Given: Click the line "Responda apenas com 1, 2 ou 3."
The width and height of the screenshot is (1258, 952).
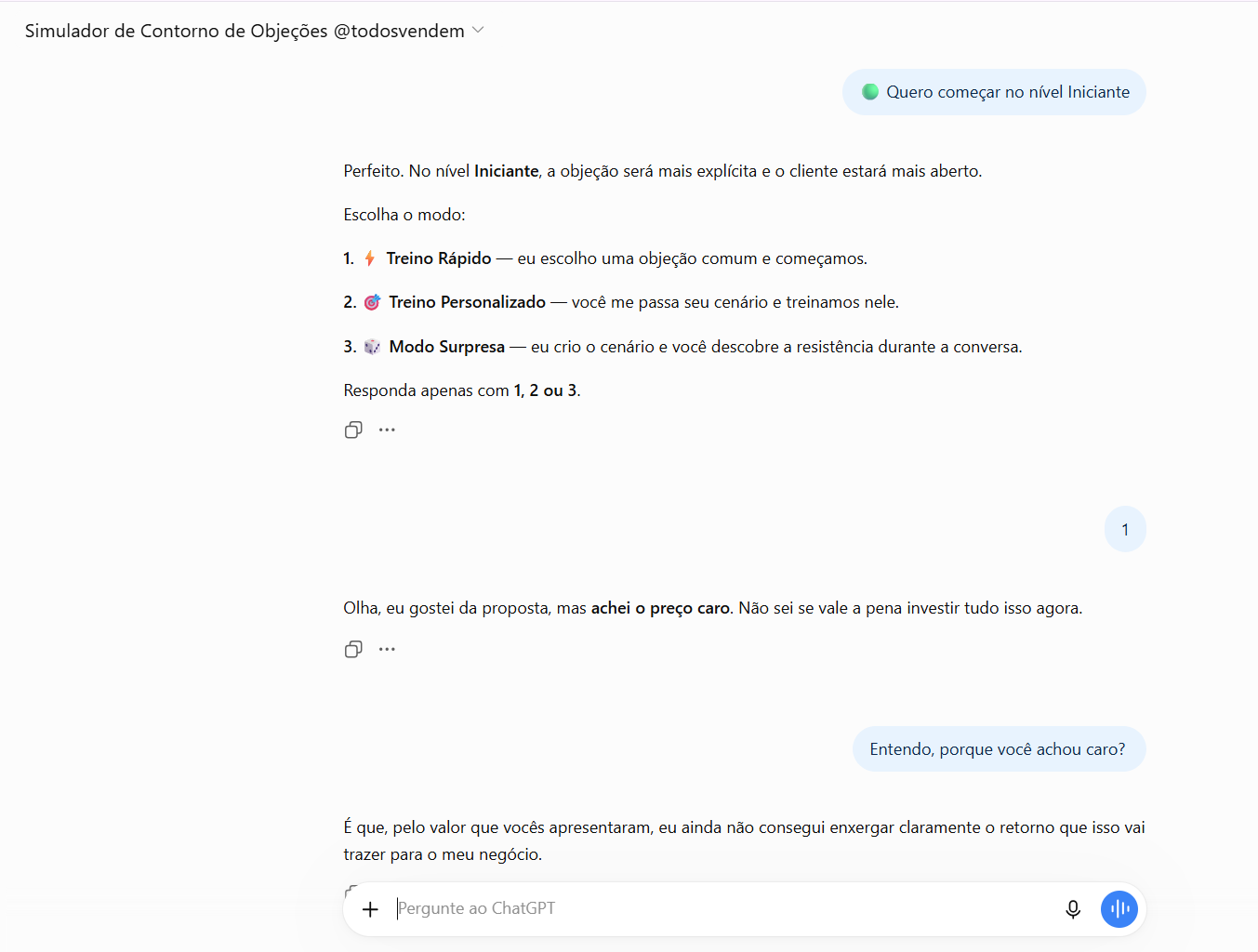Looking at the screenshot, I should (462, 390).
